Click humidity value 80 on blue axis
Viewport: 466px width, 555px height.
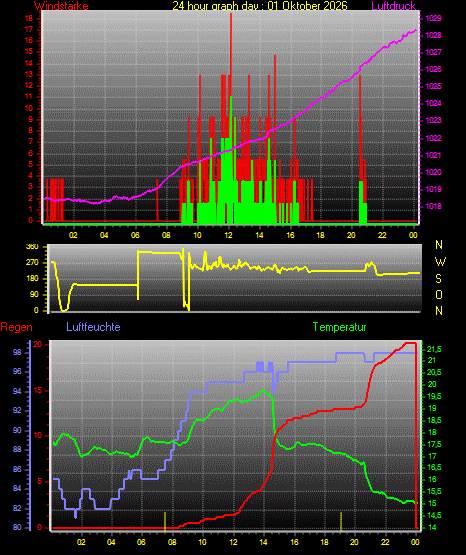pos(17,527)
